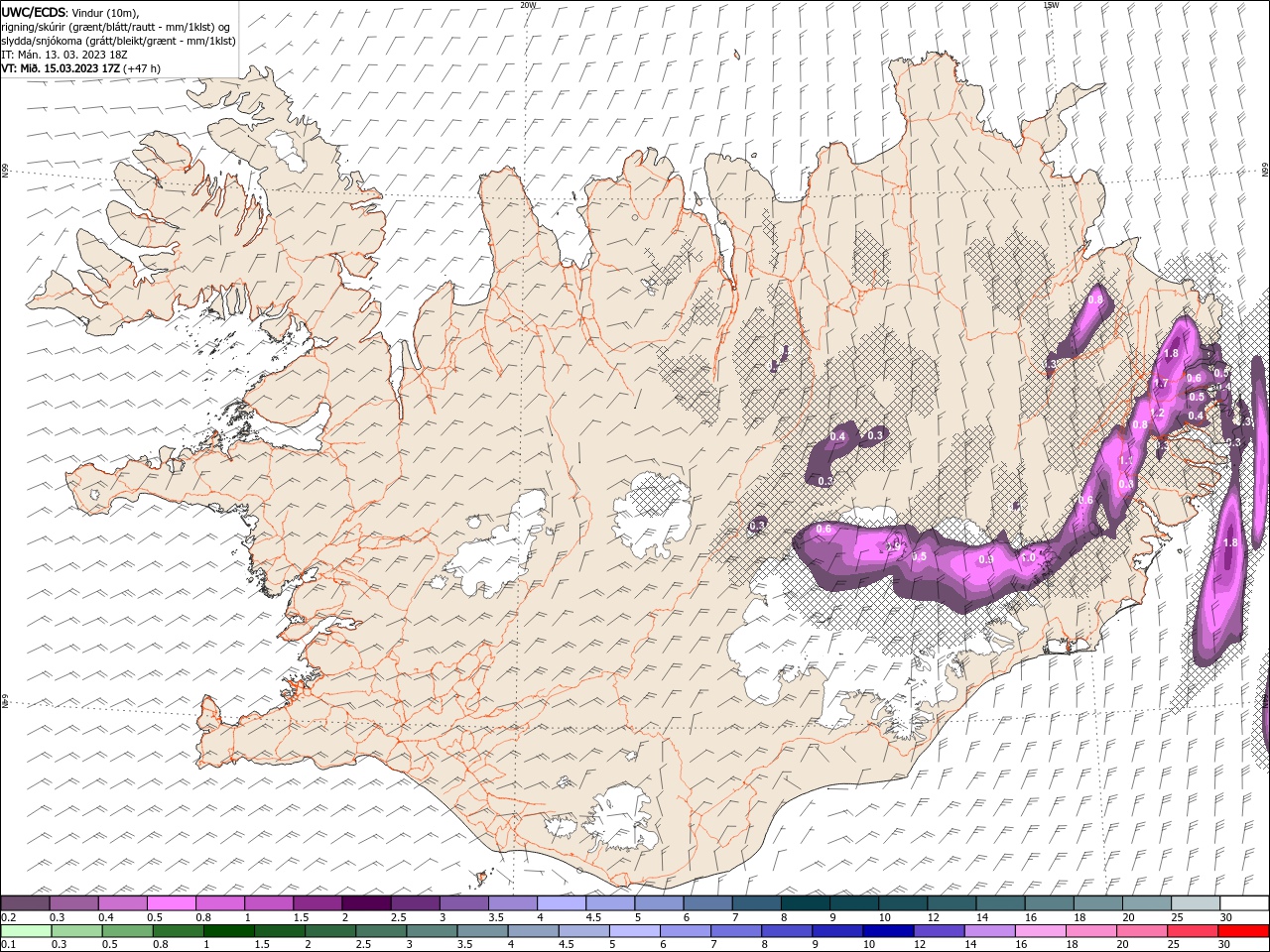
Task: Click the light pink 16 swatch, lower scale
Action: click(x=1042, y=931)
